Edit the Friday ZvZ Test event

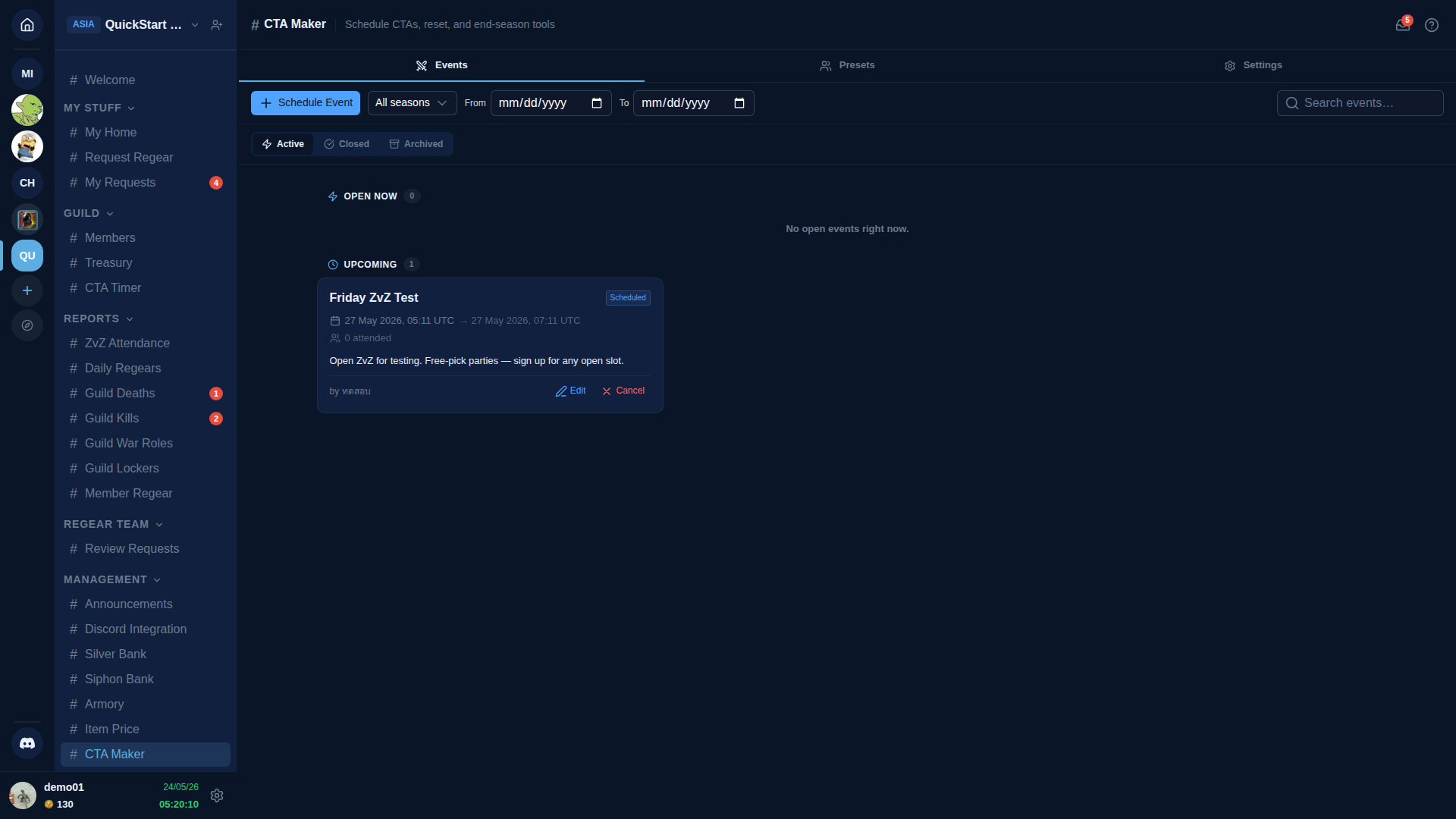(x=570, y=391)
